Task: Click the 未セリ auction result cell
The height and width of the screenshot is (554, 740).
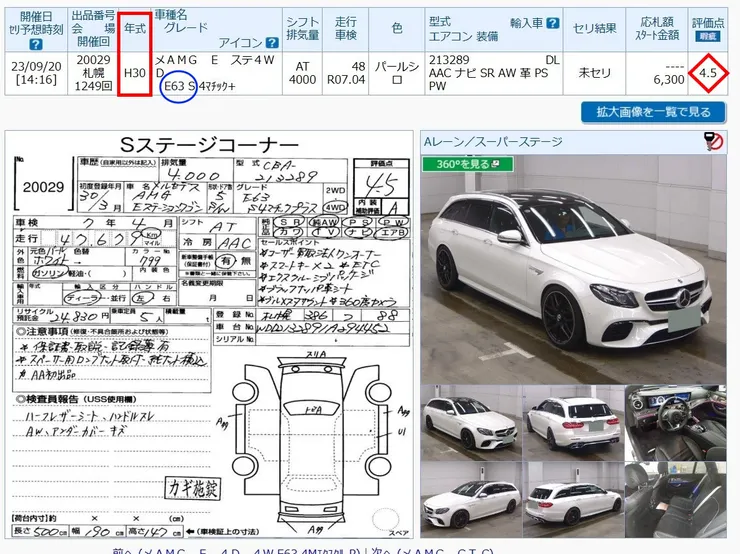Action: (x=594, y=73)
